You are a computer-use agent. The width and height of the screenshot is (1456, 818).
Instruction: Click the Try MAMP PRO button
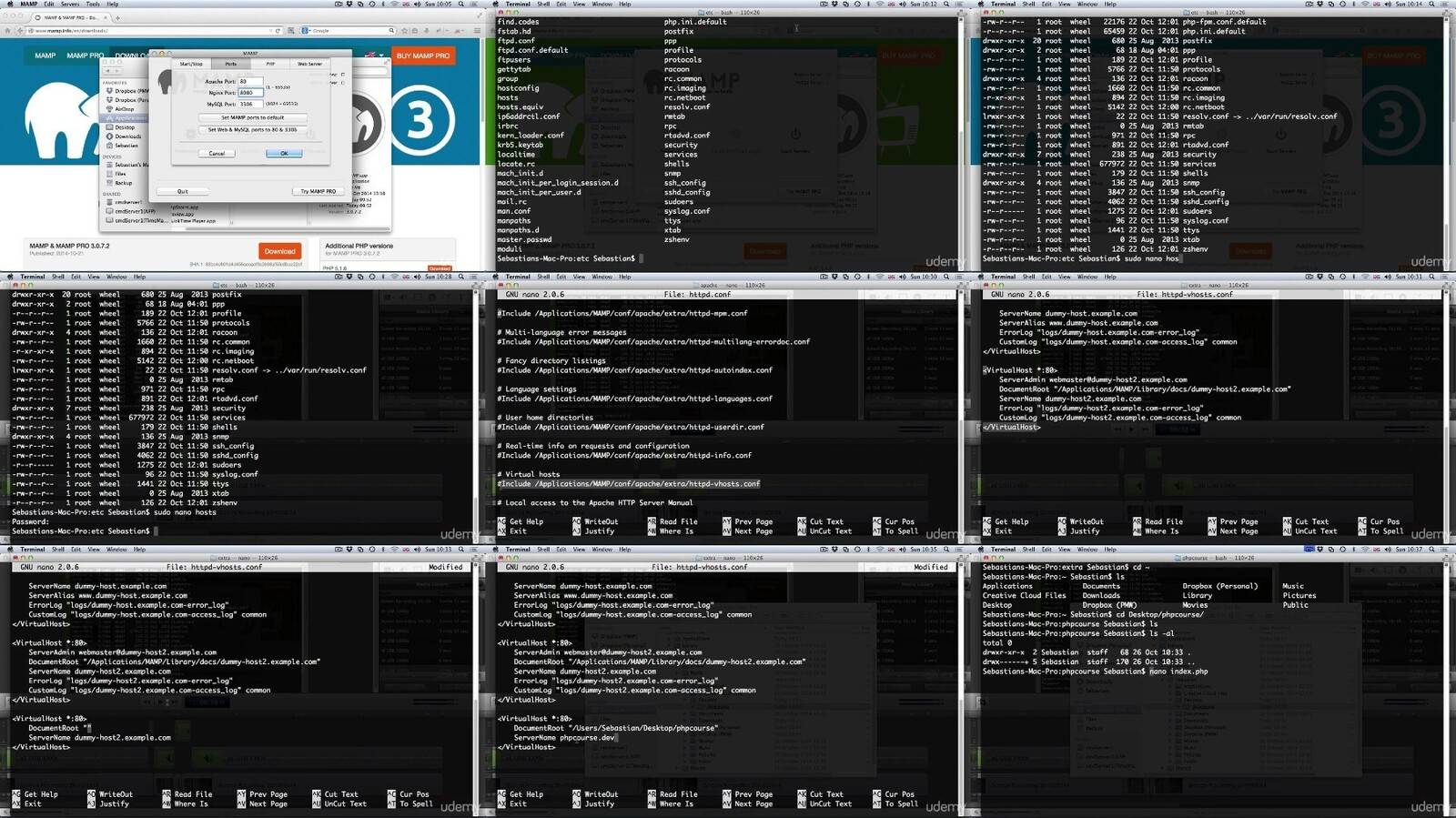tap(318, 191)
